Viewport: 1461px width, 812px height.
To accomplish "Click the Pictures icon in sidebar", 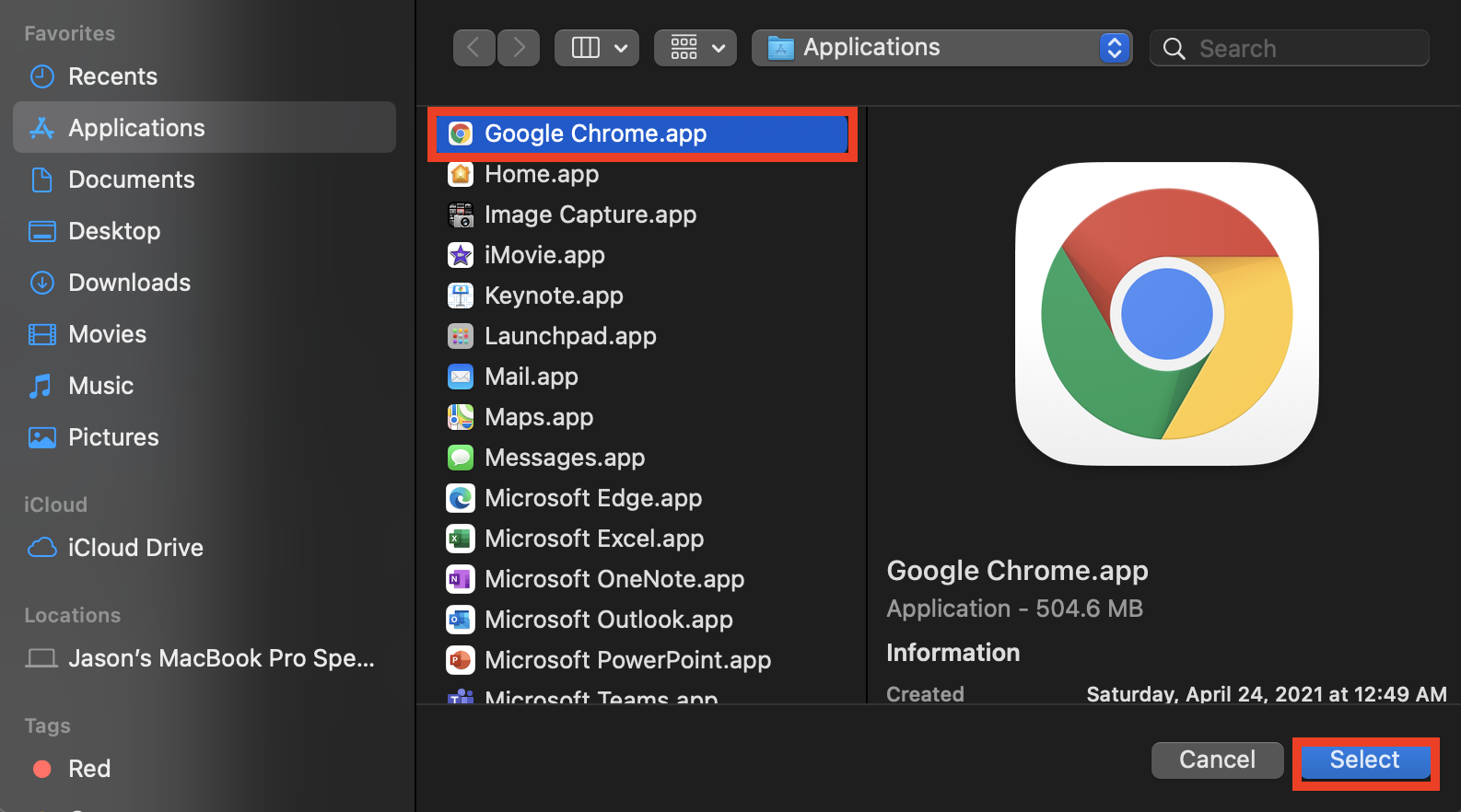I will (x=42, y=437).
